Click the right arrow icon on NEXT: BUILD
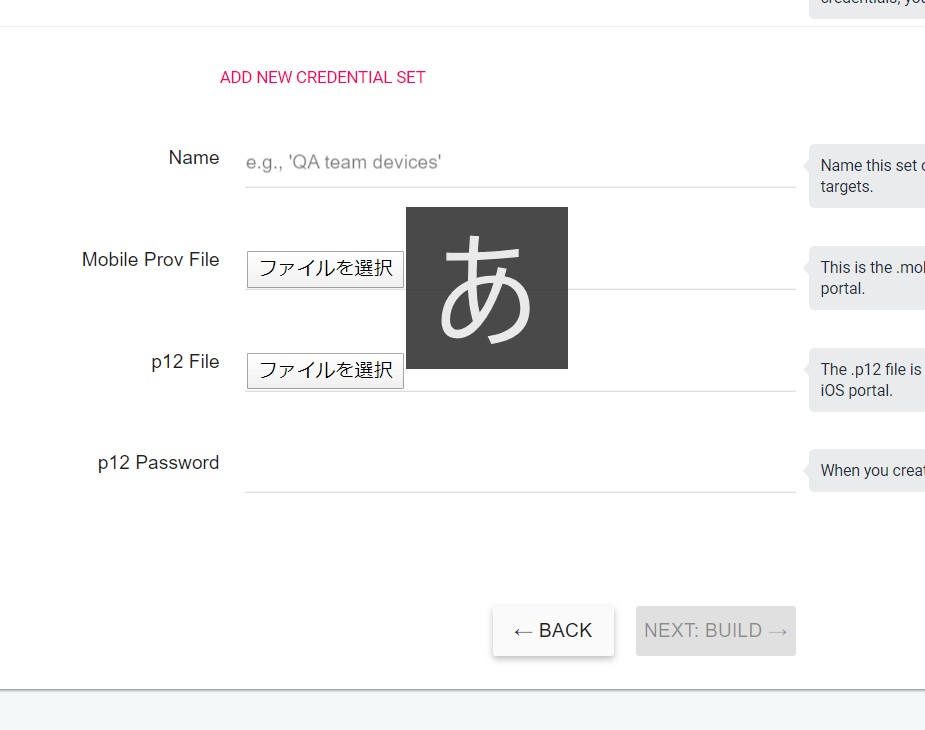Screen dimensions: 925x730 click(778, 632)
